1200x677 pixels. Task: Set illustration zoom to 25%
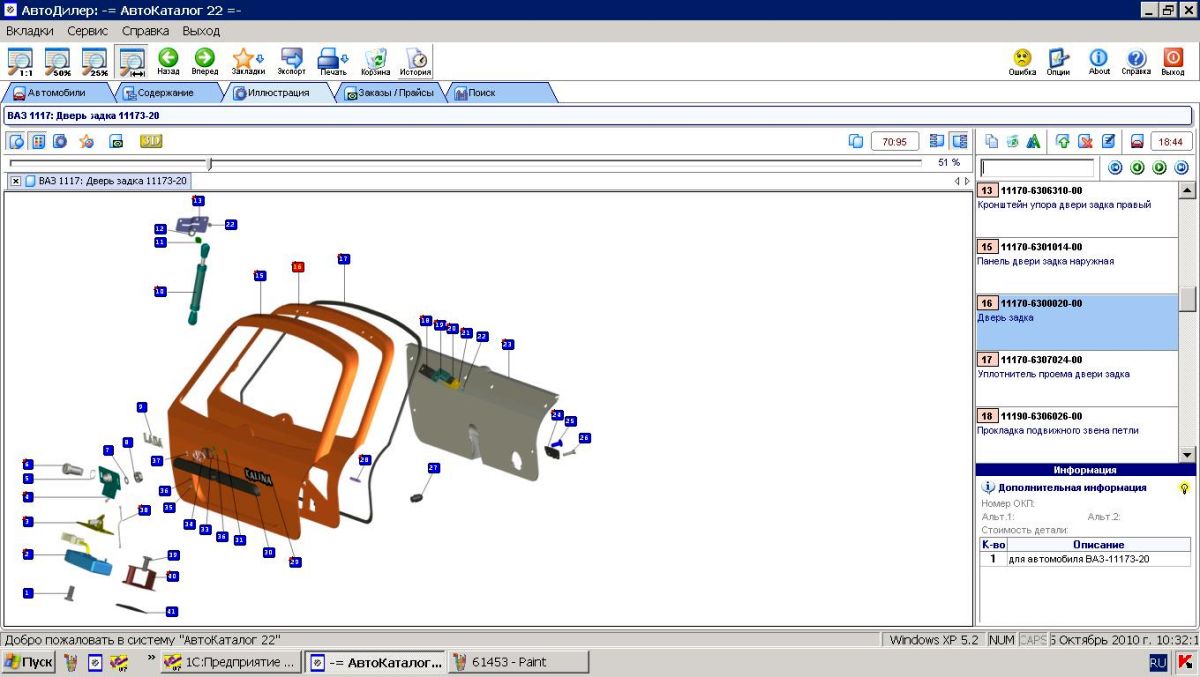click(94, 62)
